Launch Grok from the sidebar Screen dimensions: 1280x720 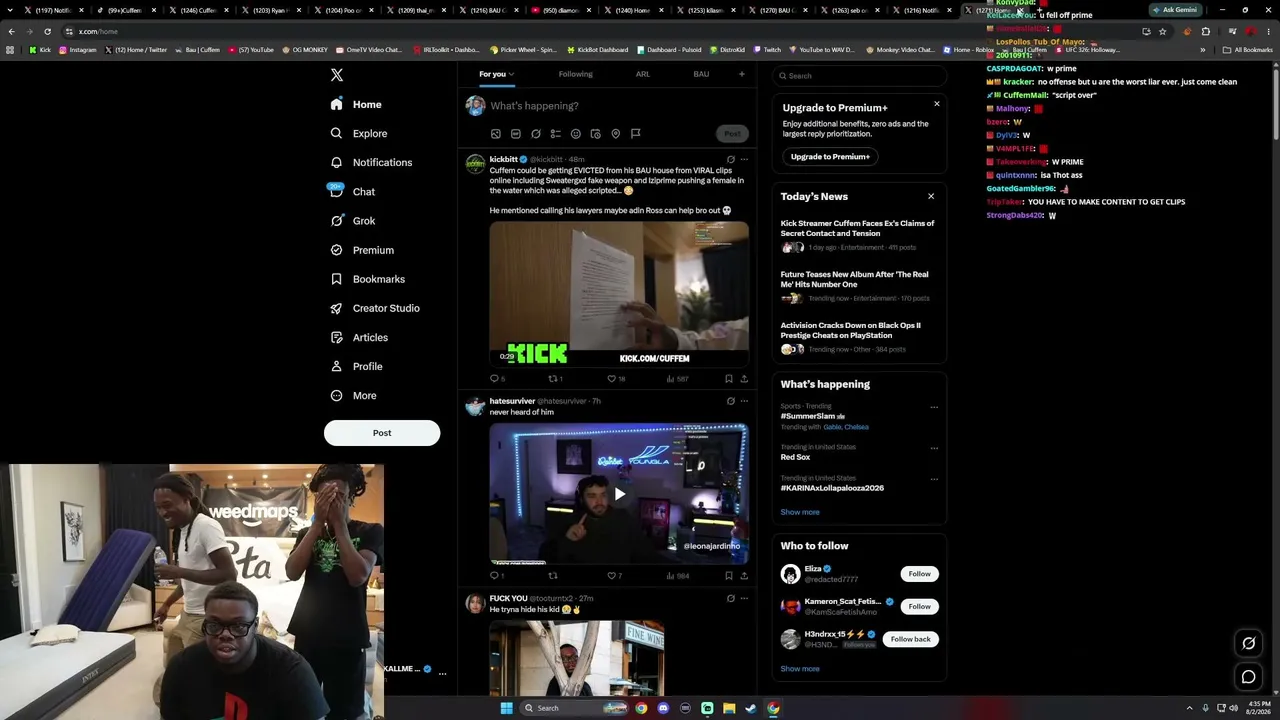(353, 221)
